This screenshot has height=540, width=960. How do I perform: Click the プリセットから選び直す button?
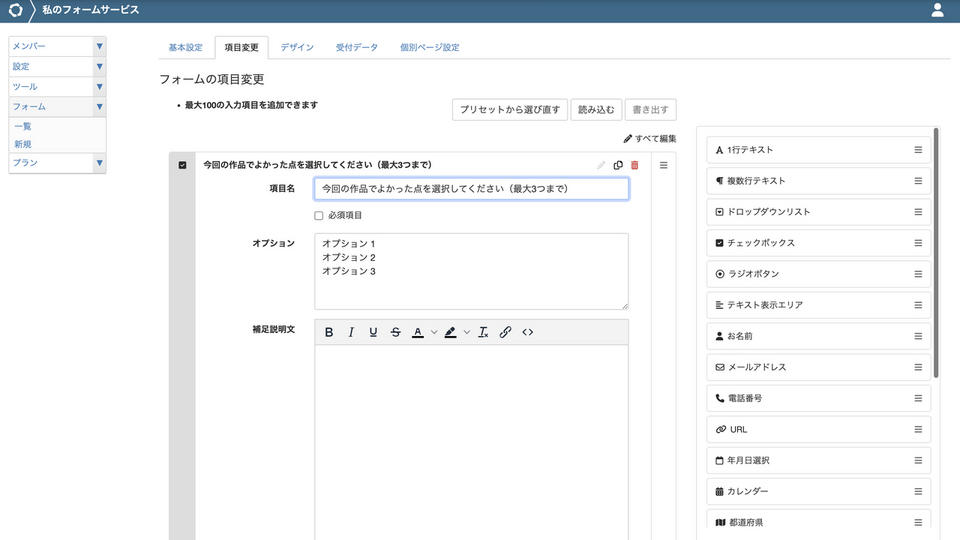(510, 110)
